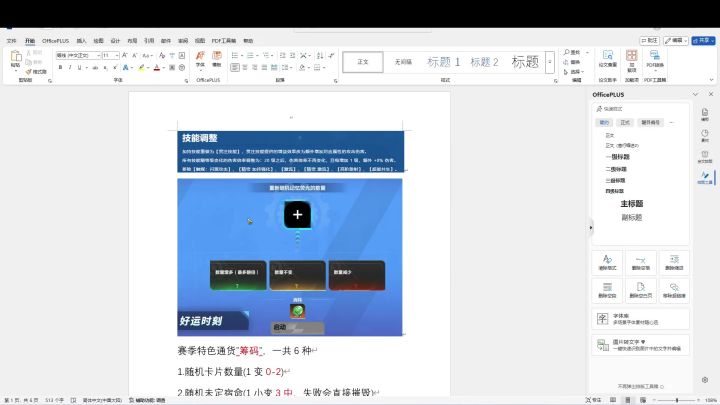This screenshot has height=405, width=720.
Task: Click the Increase Indent icon
Action: pos(292,55)
